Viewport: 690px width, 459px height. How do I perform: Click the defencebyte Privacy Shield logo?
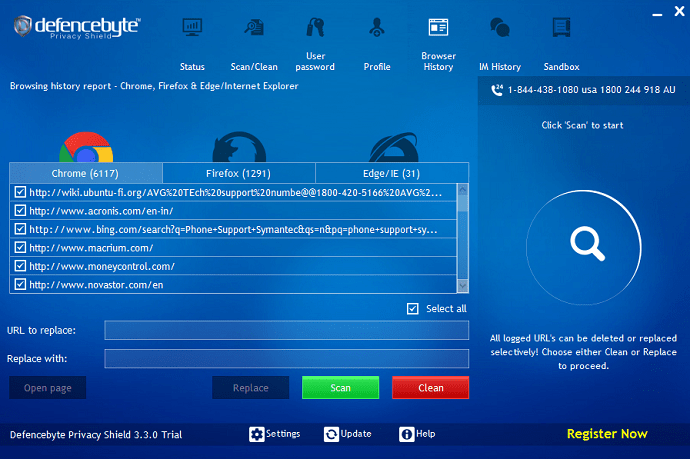[77, 27]
